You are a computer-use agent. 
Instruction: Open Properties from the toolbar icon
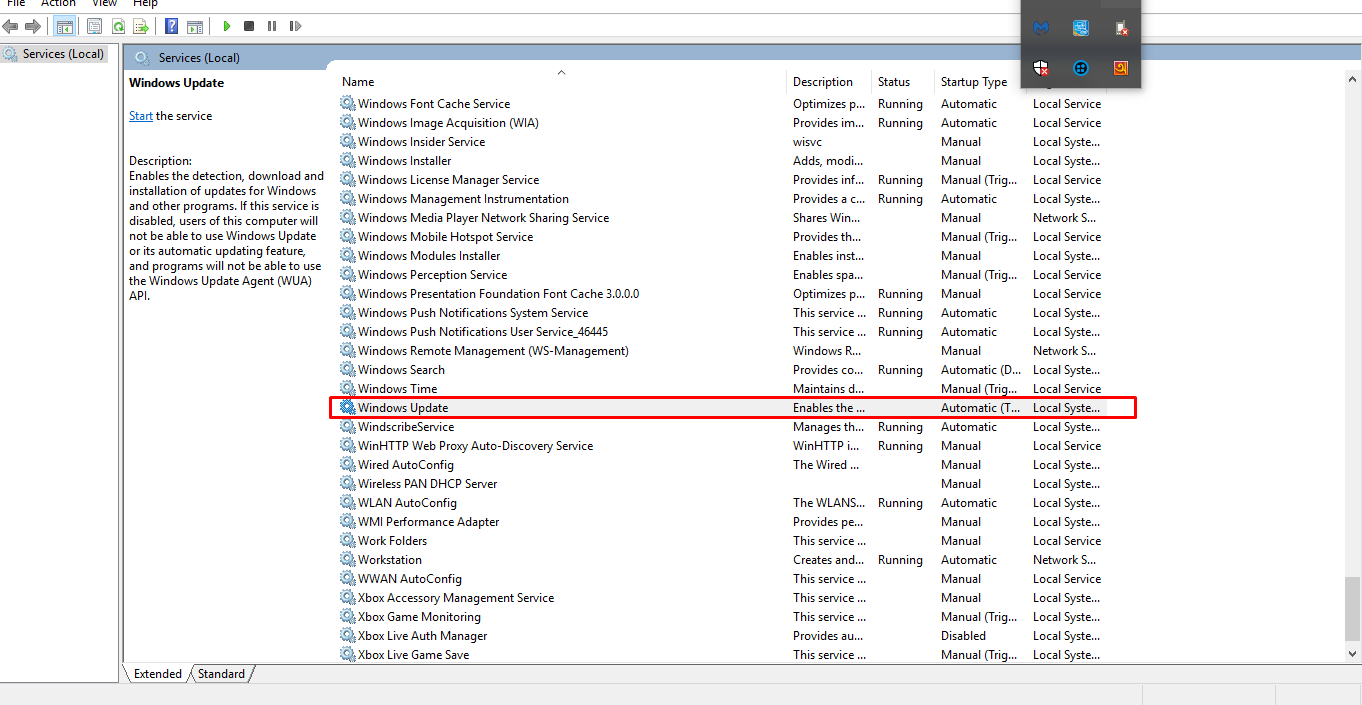pyautogui.click(x=94, y=26)
